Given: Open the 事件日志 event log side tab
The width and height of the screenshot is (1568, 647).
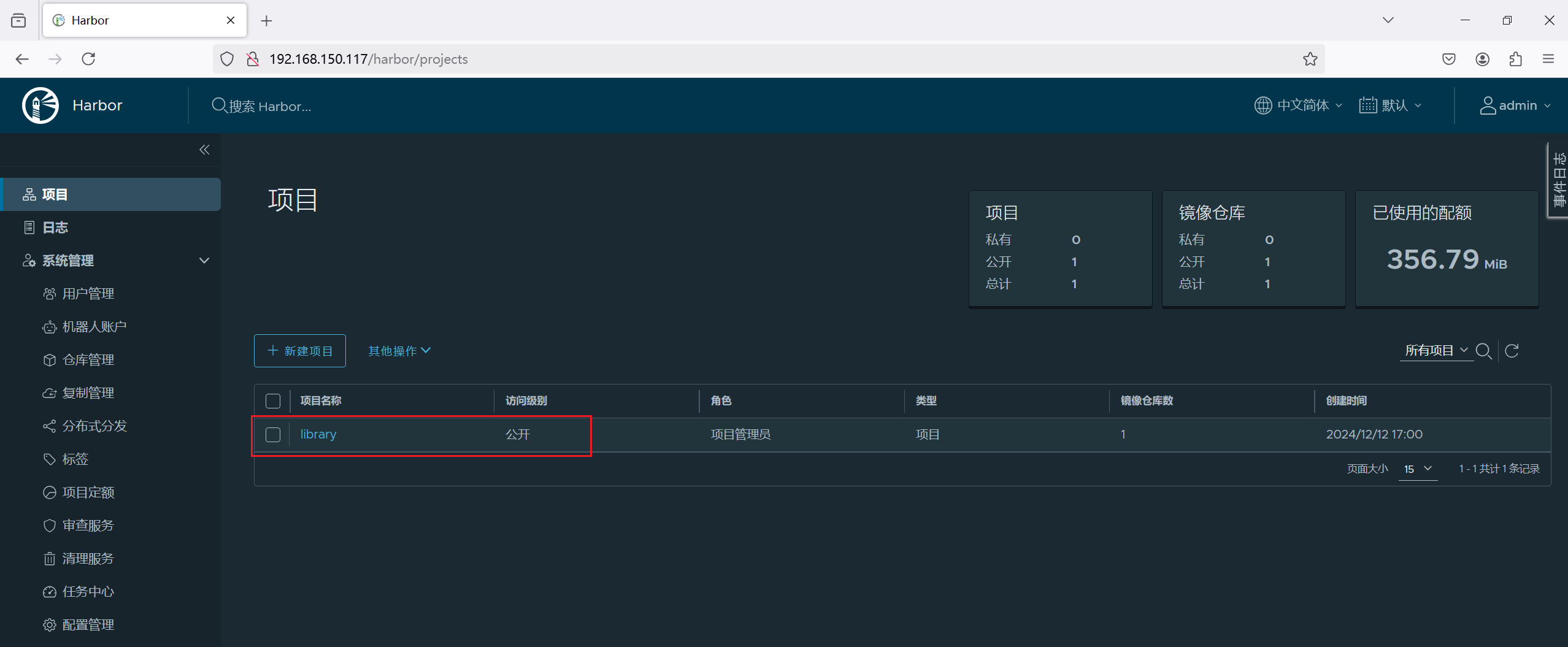Looking at the screenshot, I should point(1559,180).
